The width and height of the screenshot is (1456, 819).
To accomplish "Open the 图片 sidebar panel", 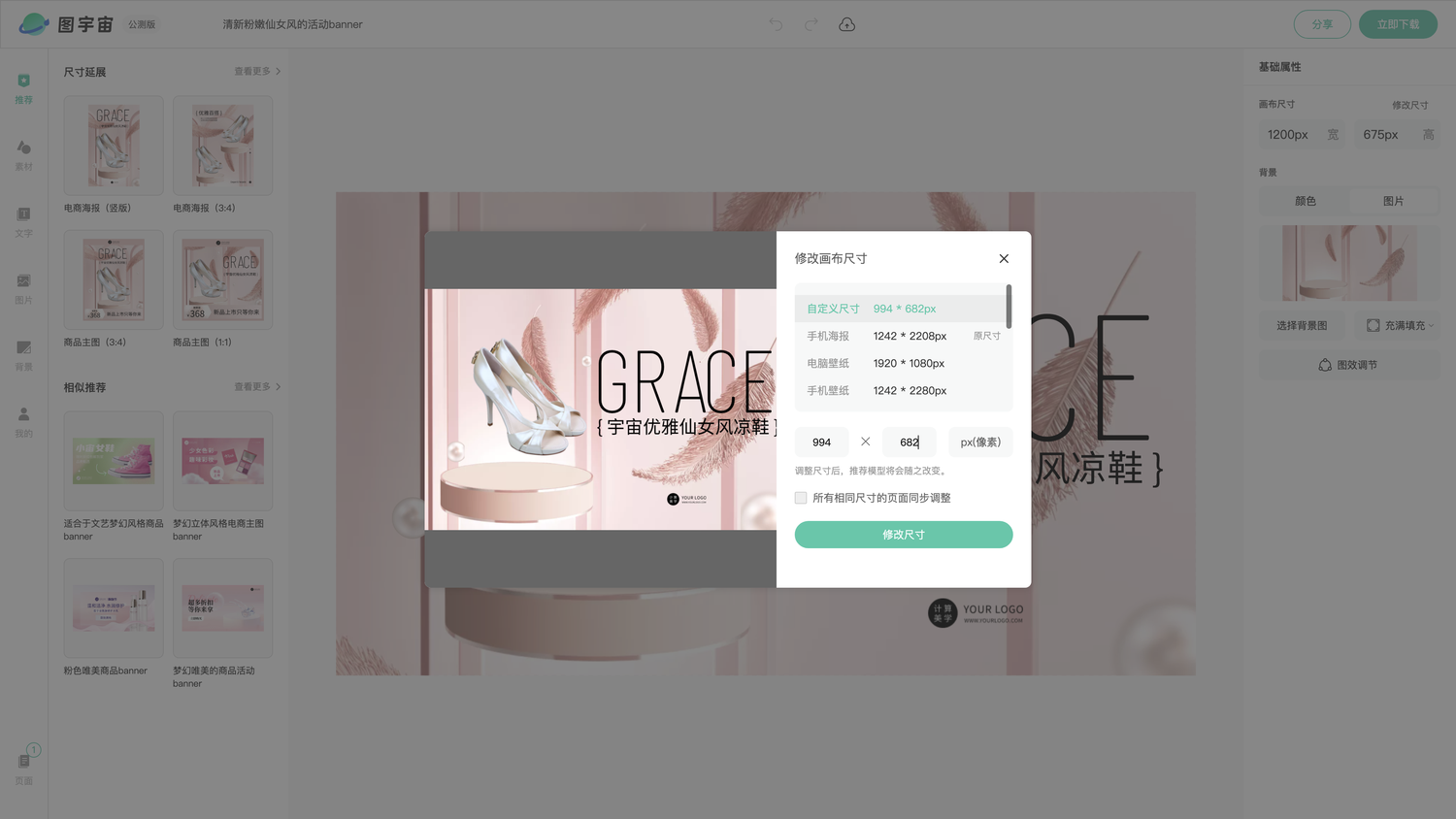I will coord(24,288).
